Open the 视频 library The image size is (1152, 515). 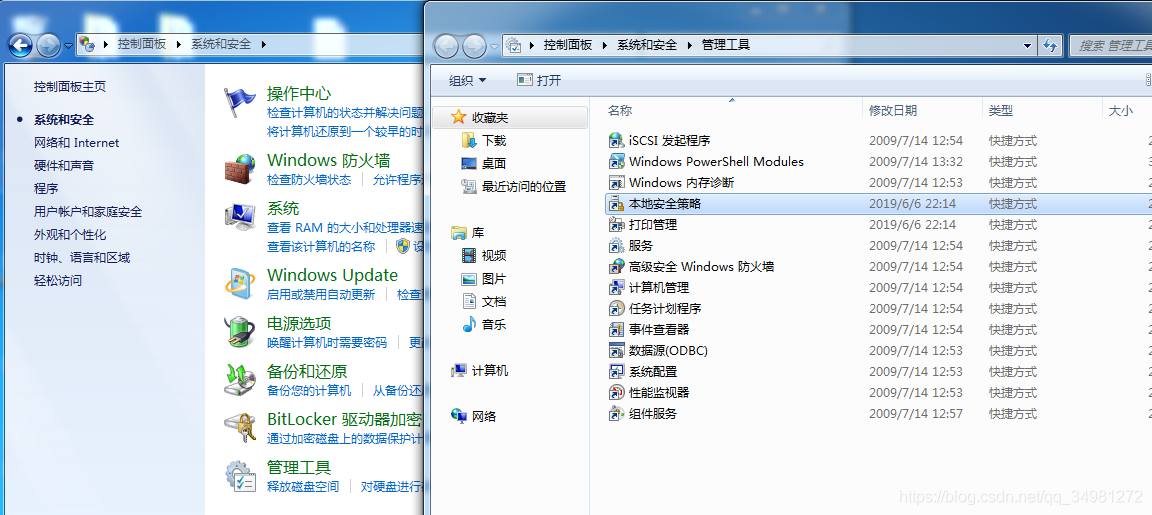pos(494,256)
